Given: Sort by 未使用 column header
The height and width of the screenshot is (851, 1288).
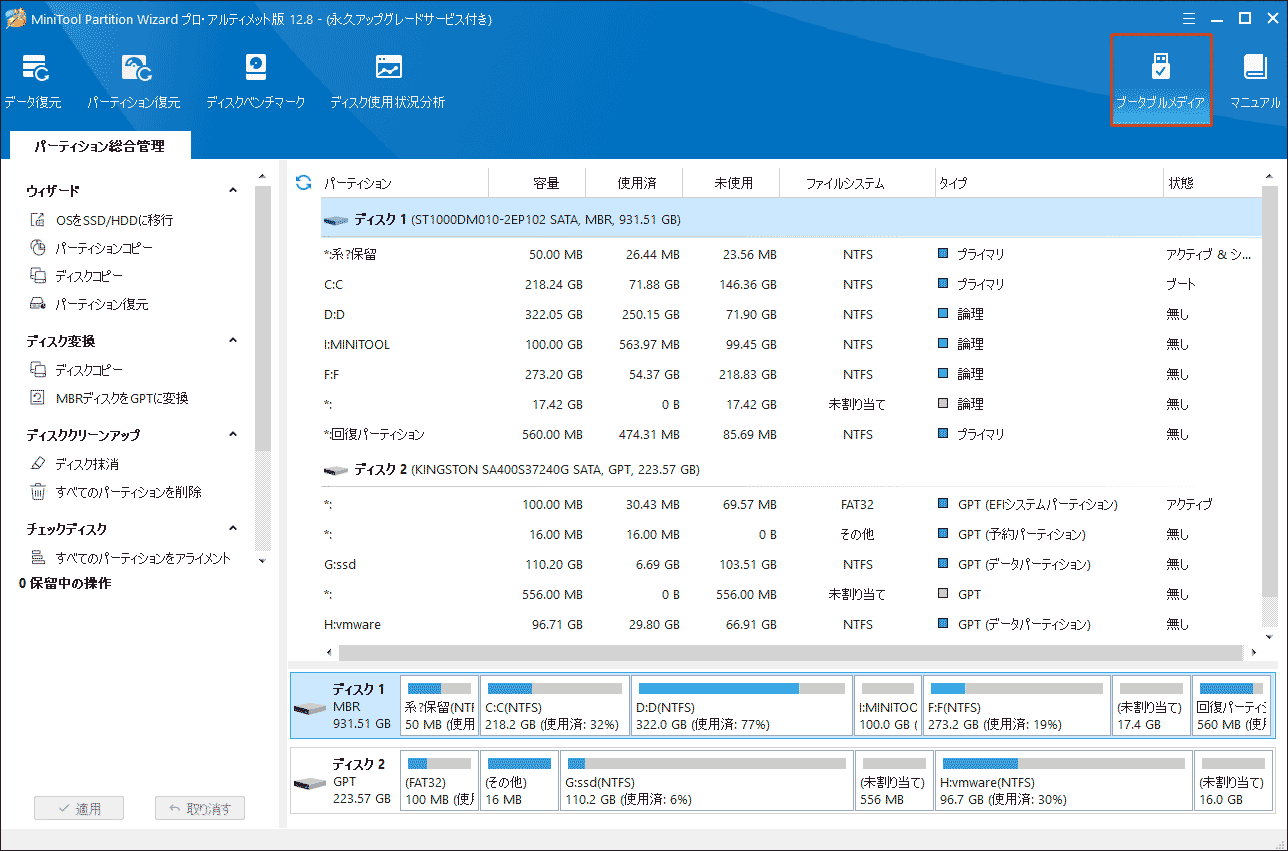Looking at the screenshot, I should coord(731,183).
